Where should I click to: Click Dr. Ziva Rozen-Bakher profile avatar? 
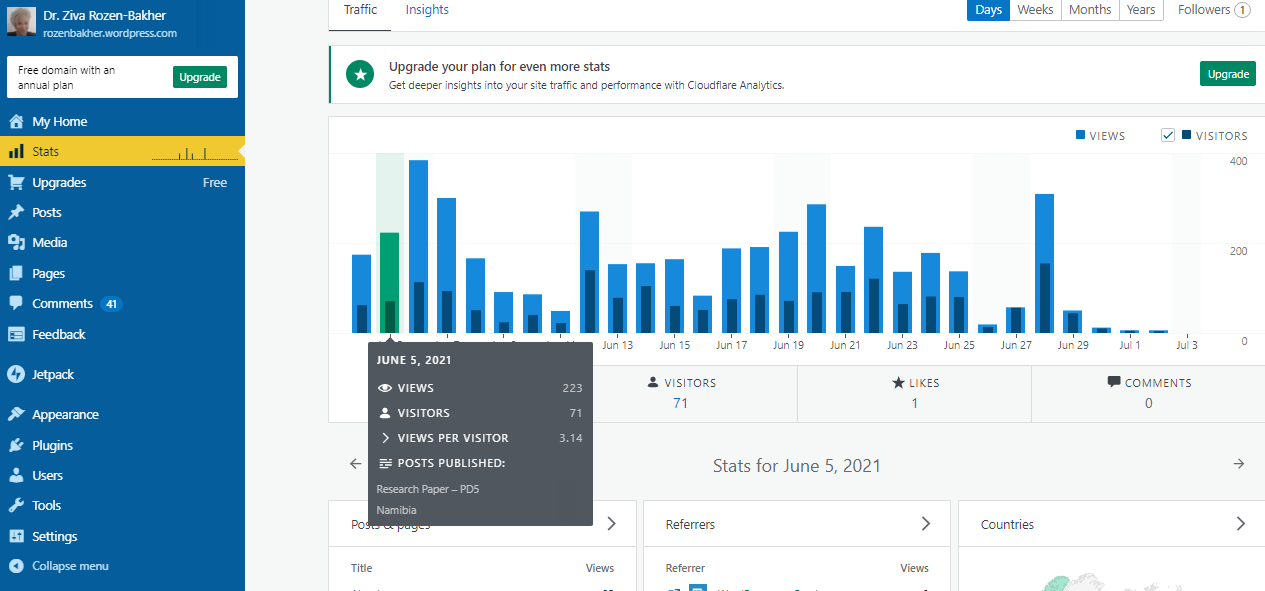pos(22,22)
